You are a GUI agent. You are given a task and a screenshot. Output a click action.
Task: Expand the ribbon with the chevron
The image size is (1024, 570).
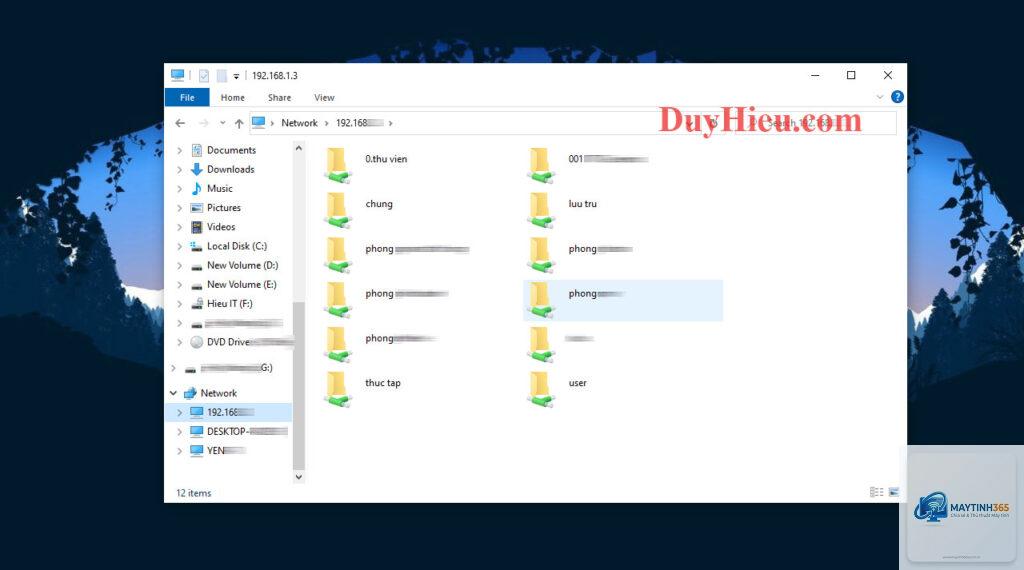pos(880,97)
